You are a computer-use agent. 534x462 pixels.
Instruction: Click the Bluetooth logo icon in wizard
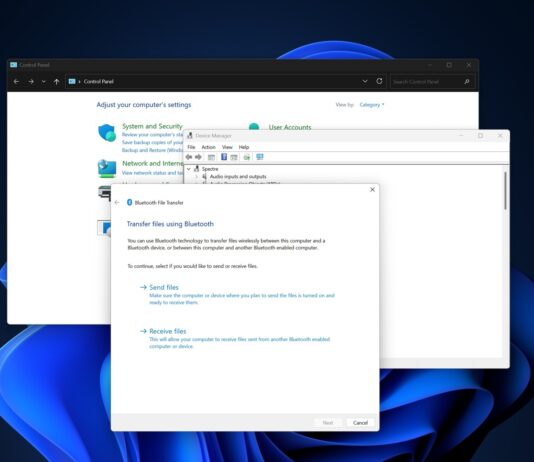point(129,202)
